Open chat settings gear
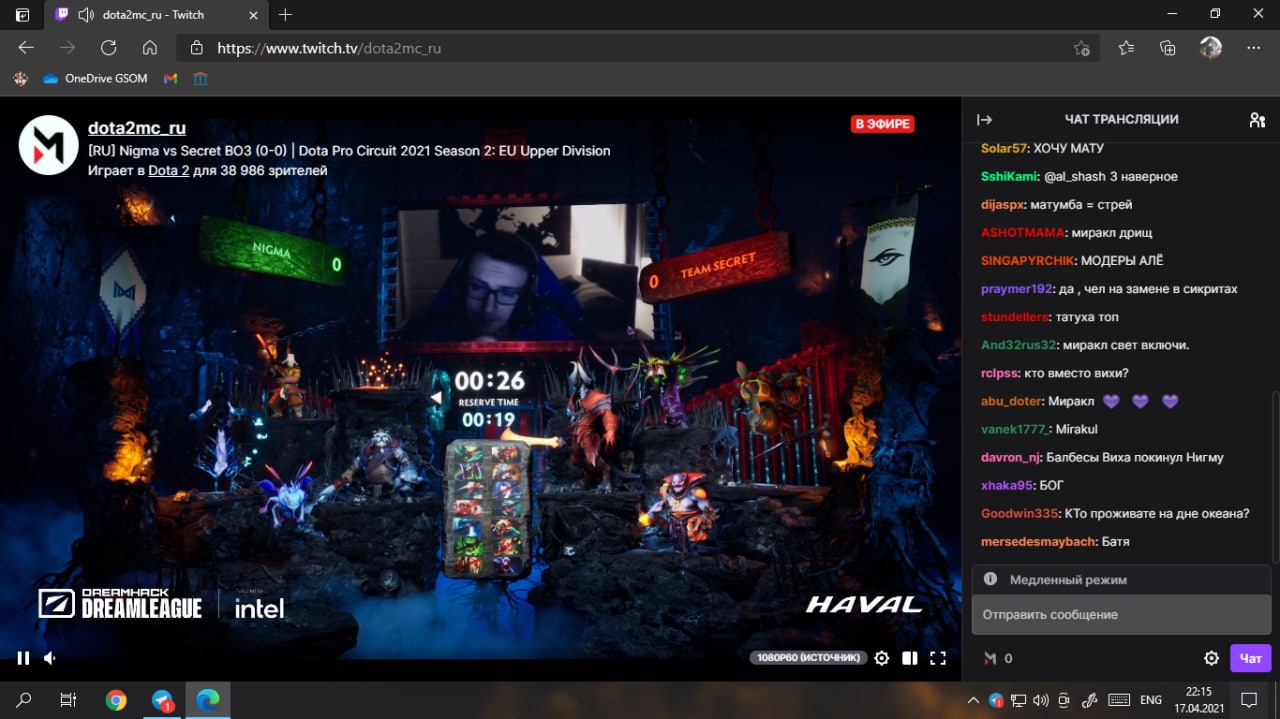 point(1211,658)
